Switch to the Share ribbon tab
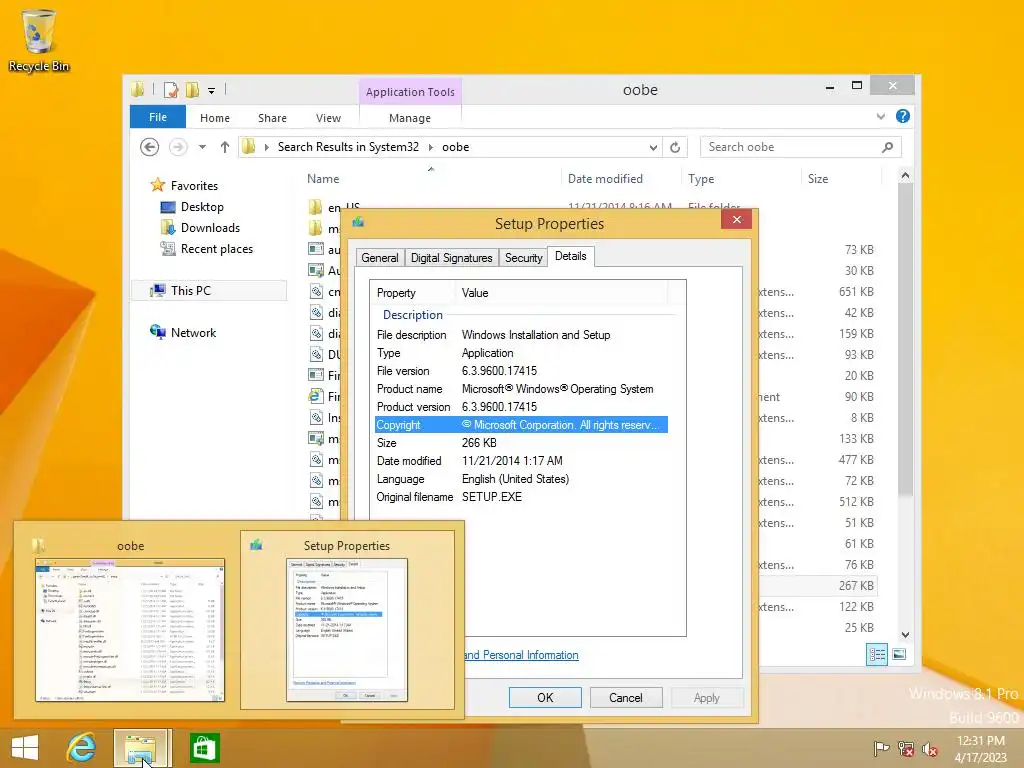The height and width of the screenshot is (768, 1024). (272, 118)
